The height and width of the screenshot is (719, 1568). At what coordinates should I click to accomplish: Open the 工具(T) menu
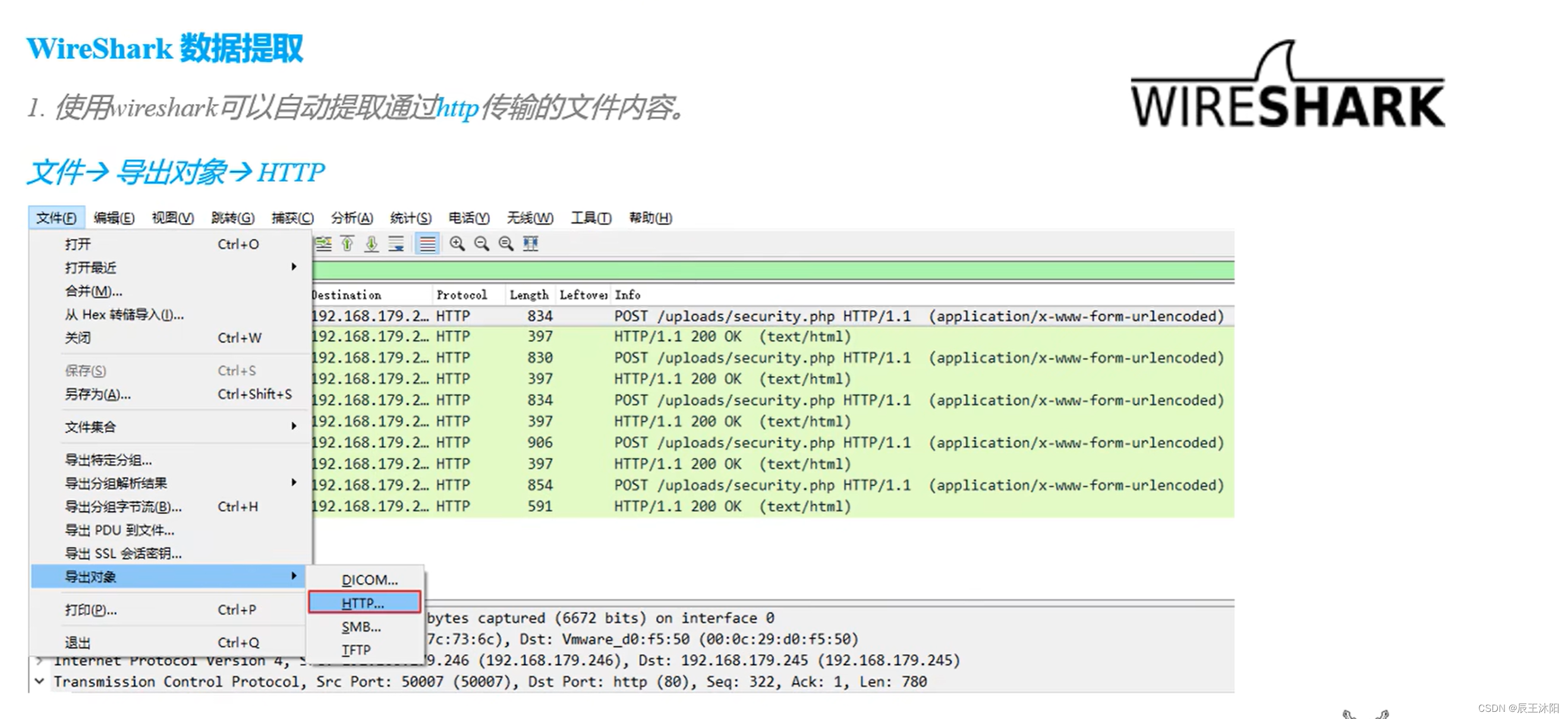[x=591, y=217]
